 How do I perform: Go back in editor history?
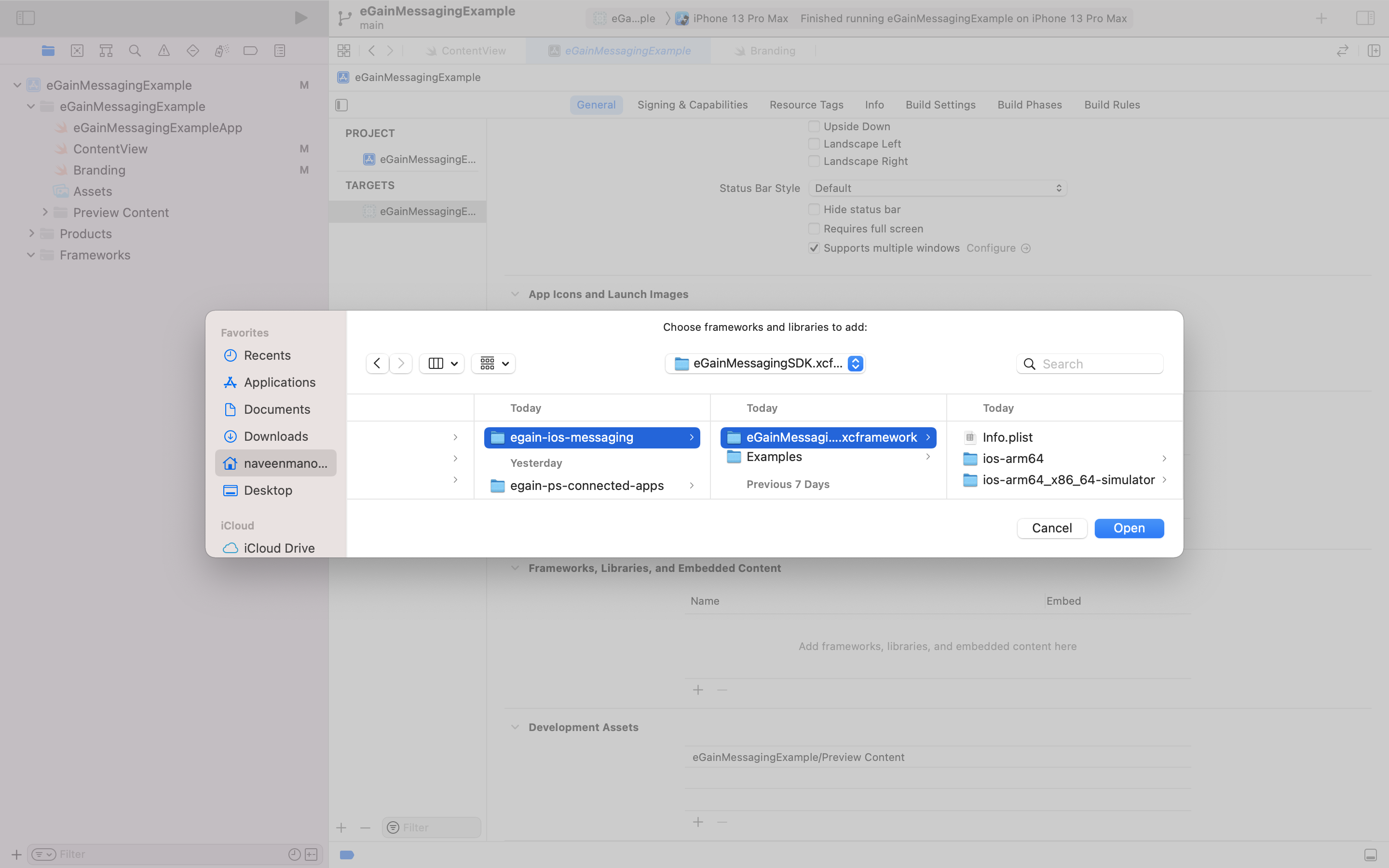click(x=372, y=51)
